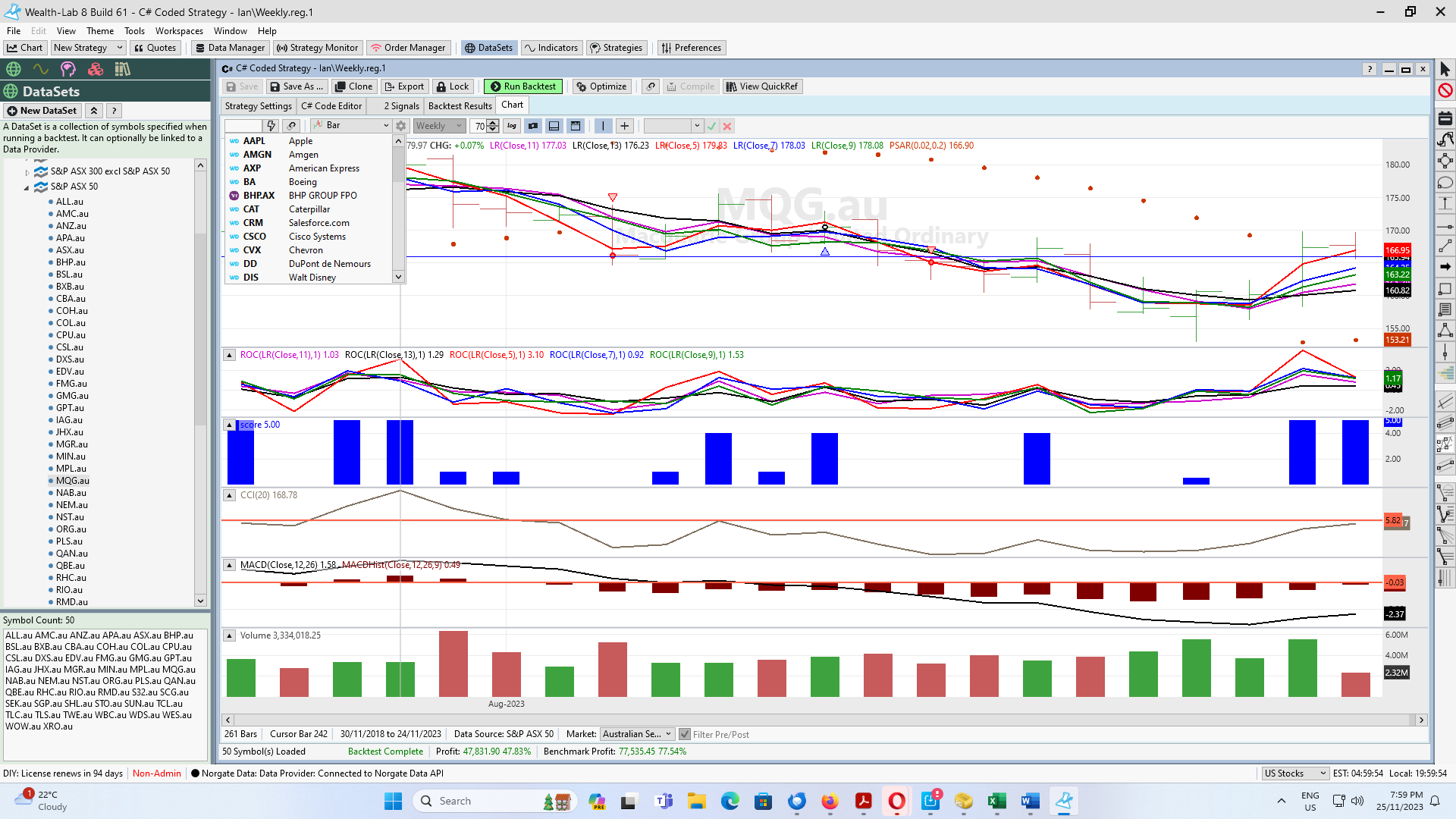1456x819 pixels.
Task: Toggle the crosshair cursor button
Action: click(x=624, y=126)
